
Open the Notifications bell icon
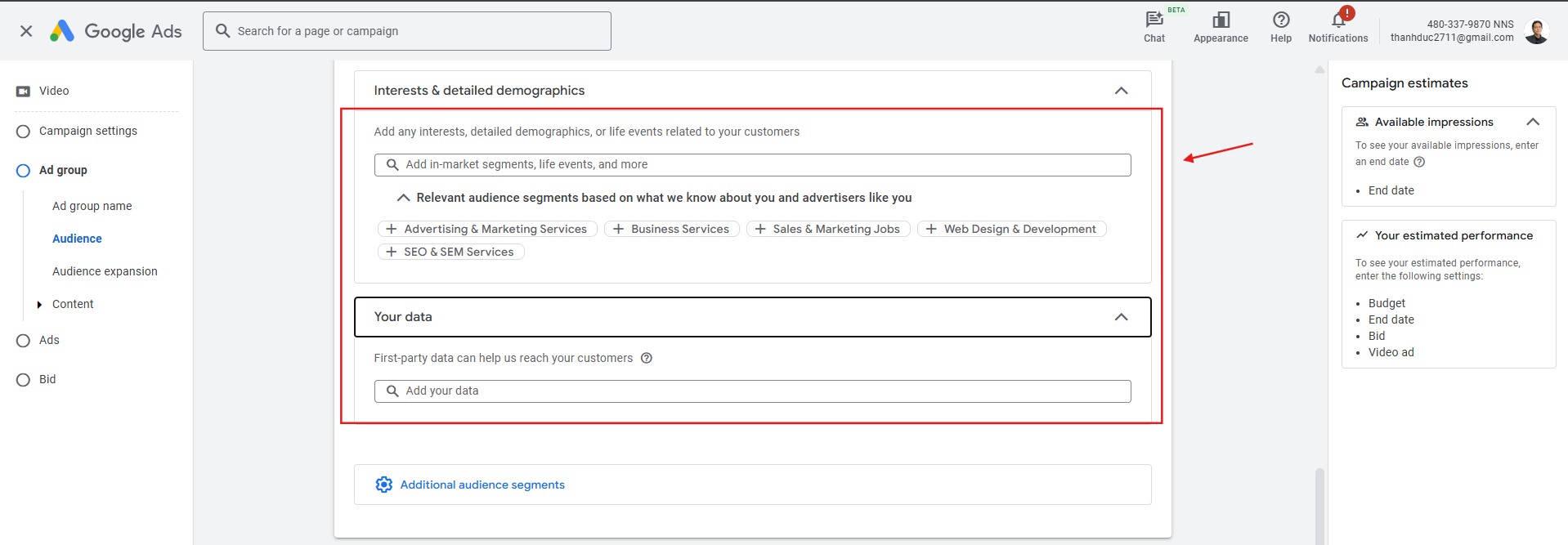pyautogui.click(x=1338, y=20)
